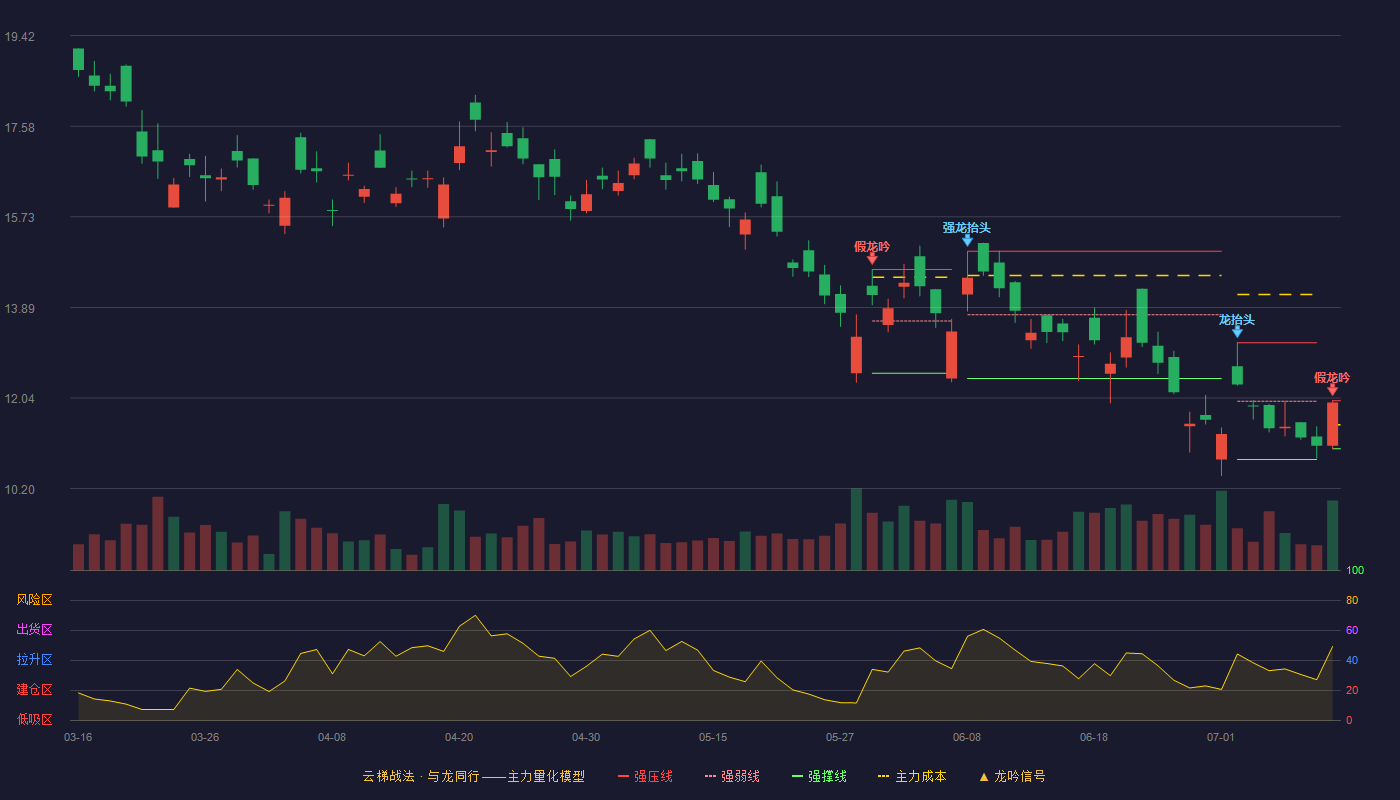Click the last red candlestick under the right-edge 假龙吟 marker
The height and width of the screenshot is (800, 1400).
[x=1332, y=424]
